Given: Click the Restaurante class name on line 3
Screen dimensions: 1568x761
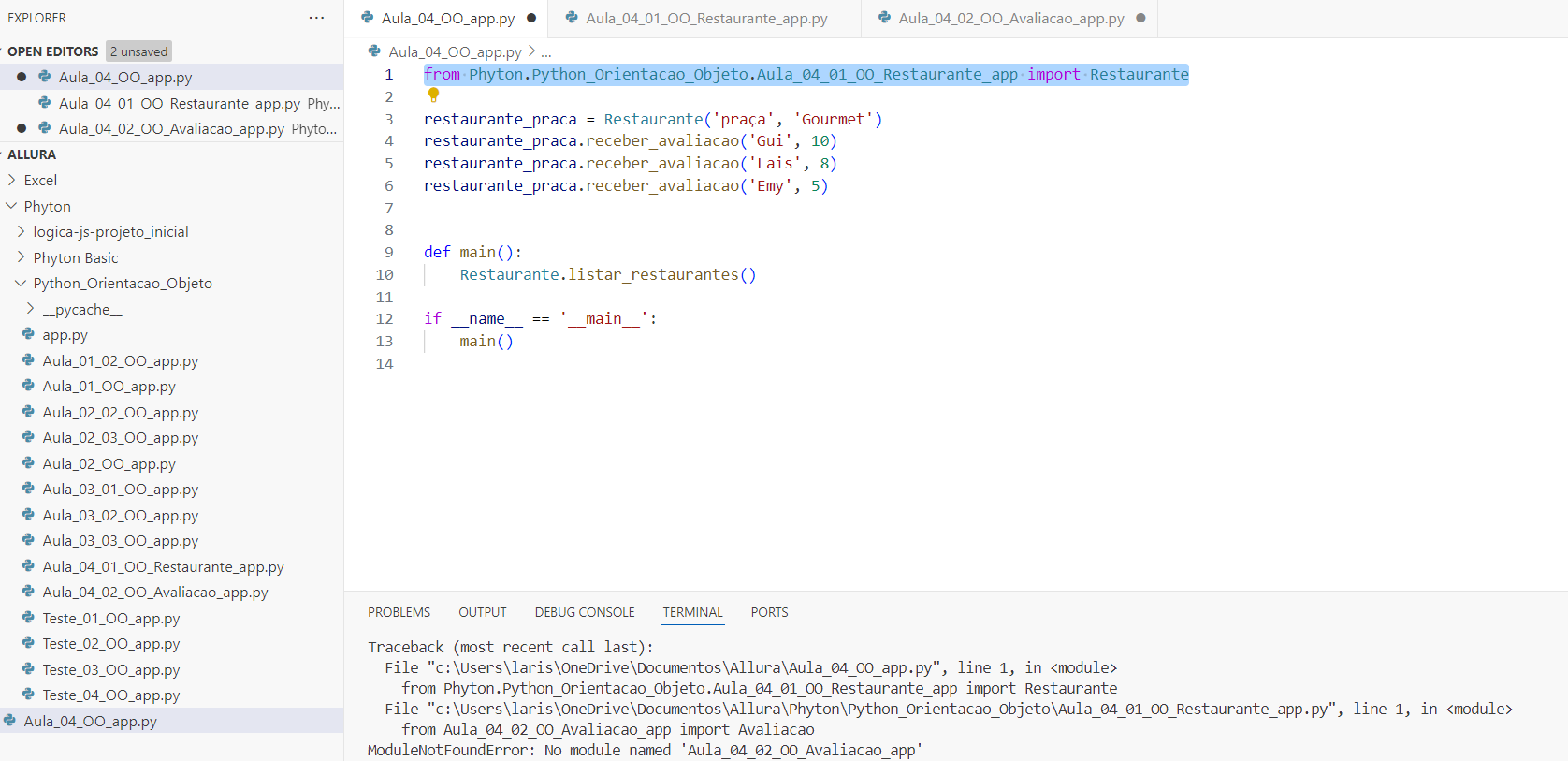Looking at the screenshot, I should coord(653,119).
